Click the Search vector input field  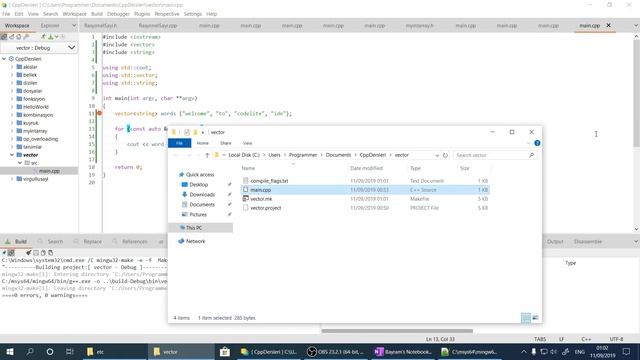(x=495, y=155)
